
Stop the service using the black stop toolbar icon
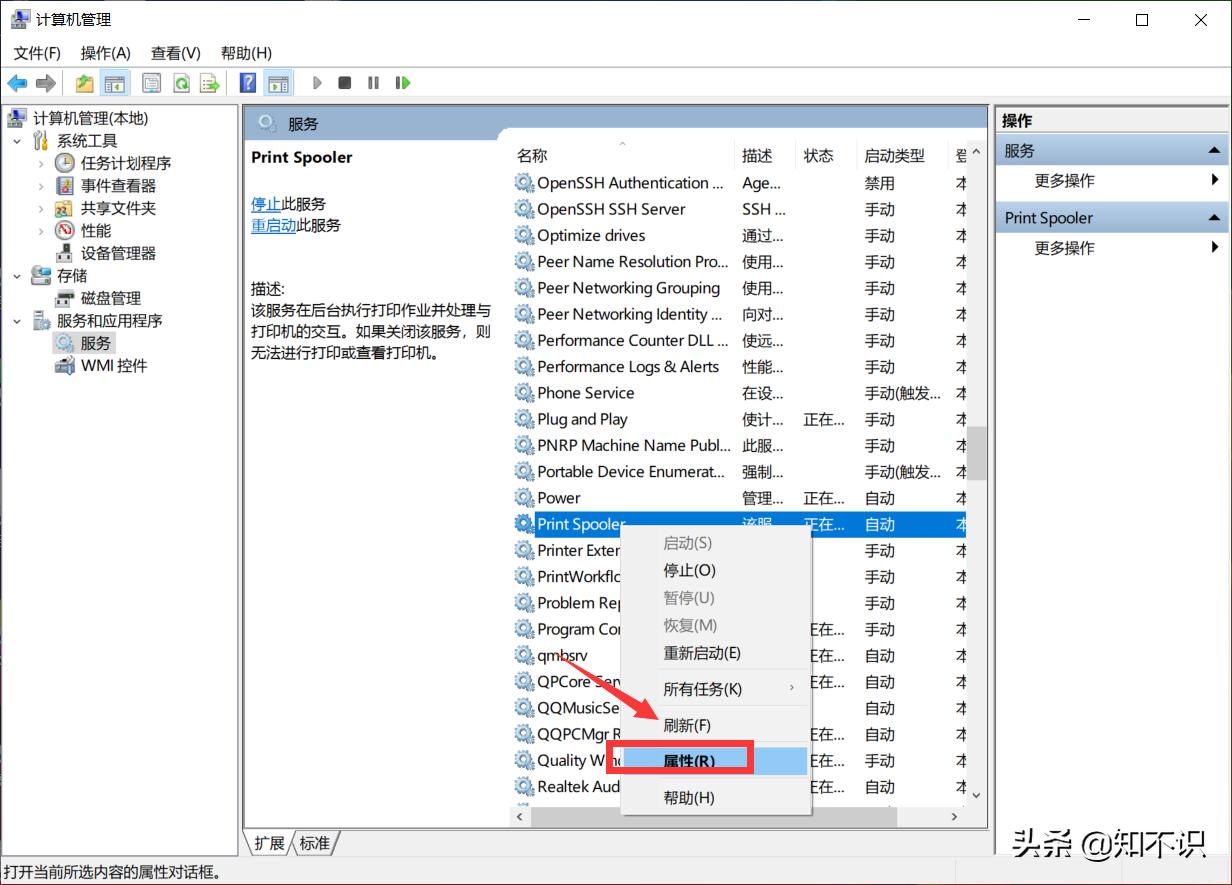[344, 82]
